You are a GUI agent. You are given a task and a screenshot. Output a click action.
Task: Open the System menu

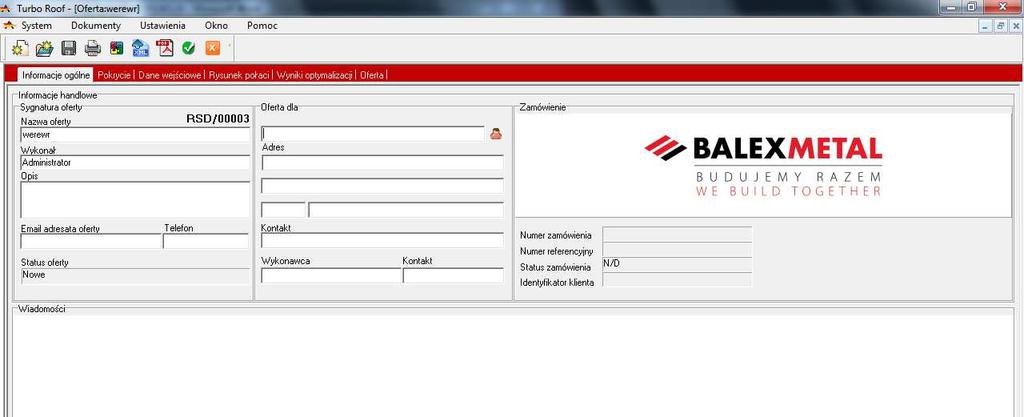coord(37,25)
